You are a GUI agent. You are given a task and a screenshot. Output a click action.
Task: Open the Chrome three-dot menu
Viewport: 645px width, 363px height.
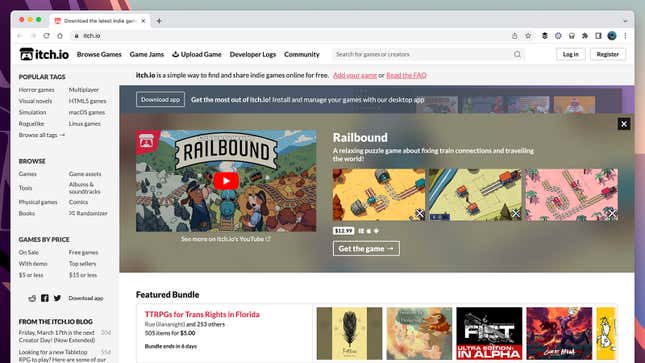(x=625, y=36)
